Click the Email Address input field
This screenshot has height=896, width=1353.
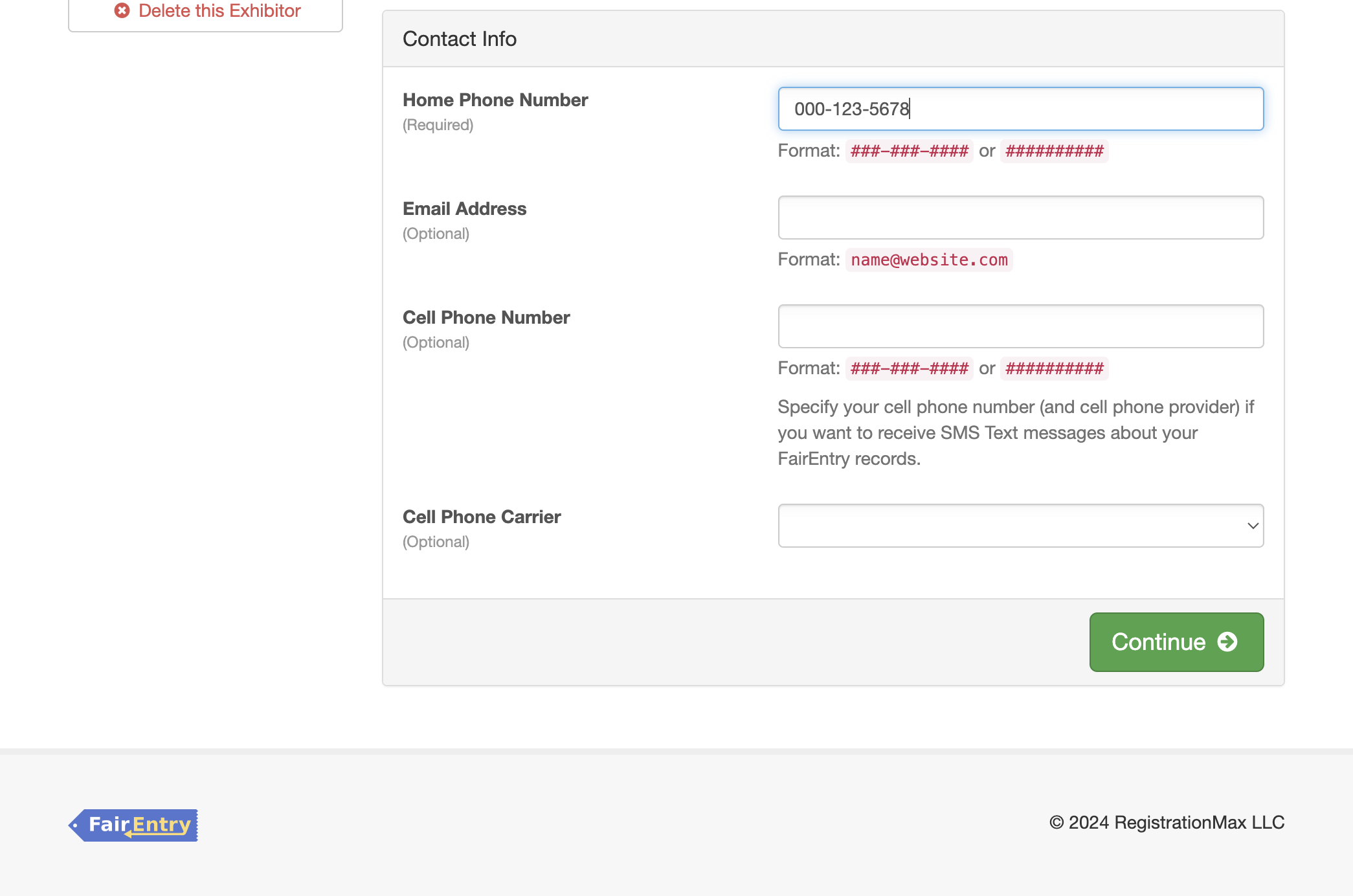tap(1020, 218)
